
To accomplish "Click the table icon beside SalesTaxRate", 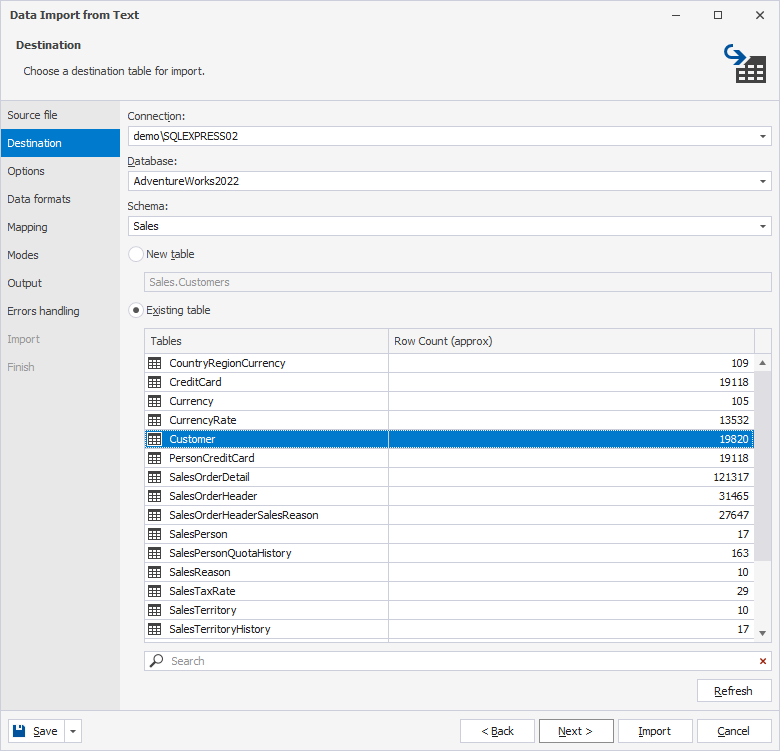I will (155, 591).
